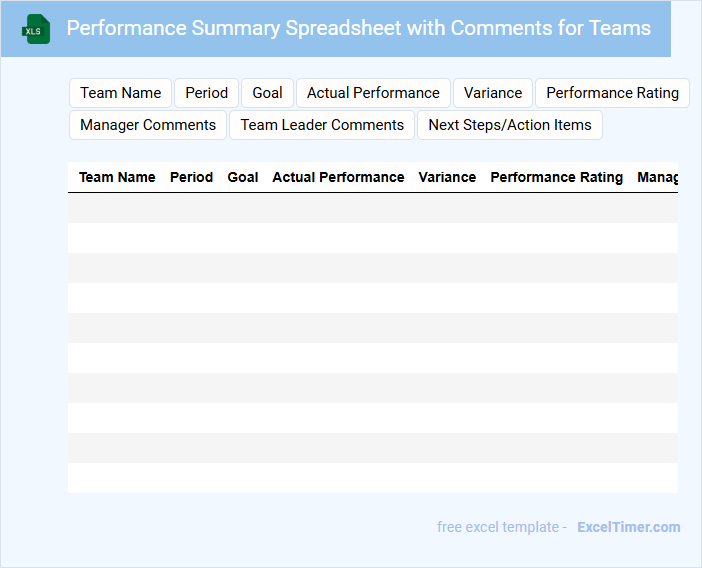Screen dimensions: 702x568
Task: Select the Team Name tag button
Action: [121, 93]
